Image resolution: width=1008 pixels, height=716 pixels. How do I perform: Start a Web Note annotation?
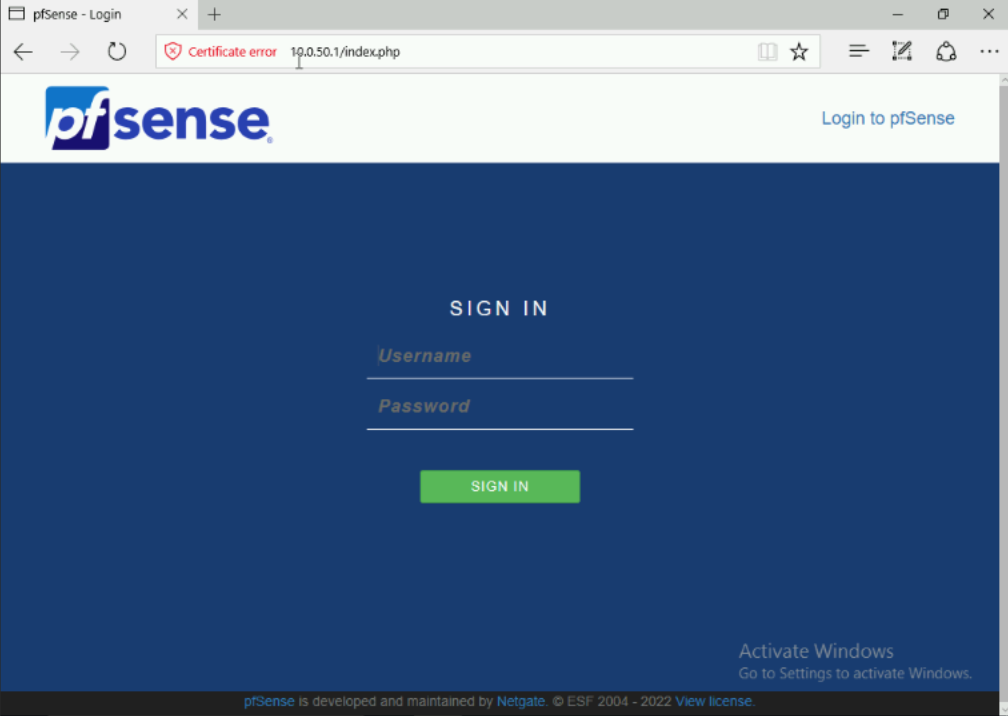[901, 50]
